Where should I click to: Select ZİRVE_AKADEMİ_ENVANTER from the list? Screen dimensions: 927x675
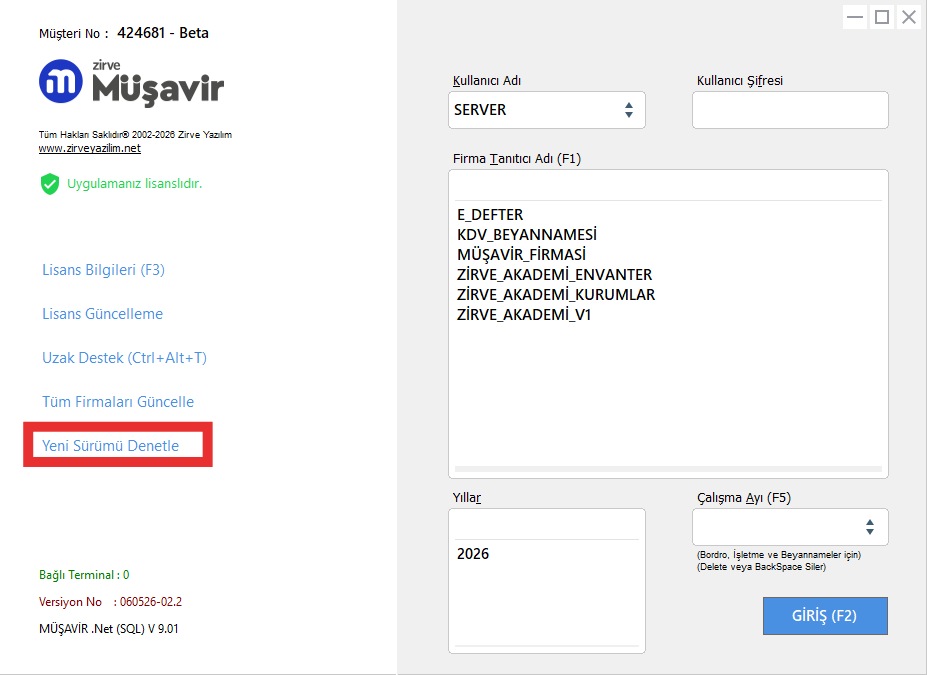click(x=555, y=275)
